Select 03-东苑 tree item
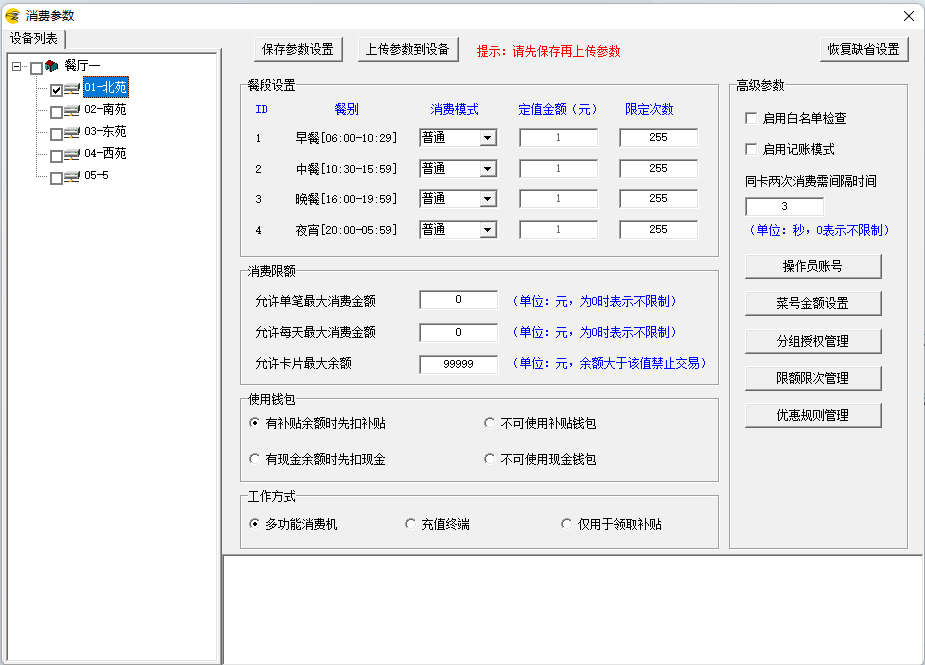This screenshot has width=925, height=665. [x=106, y=131]
